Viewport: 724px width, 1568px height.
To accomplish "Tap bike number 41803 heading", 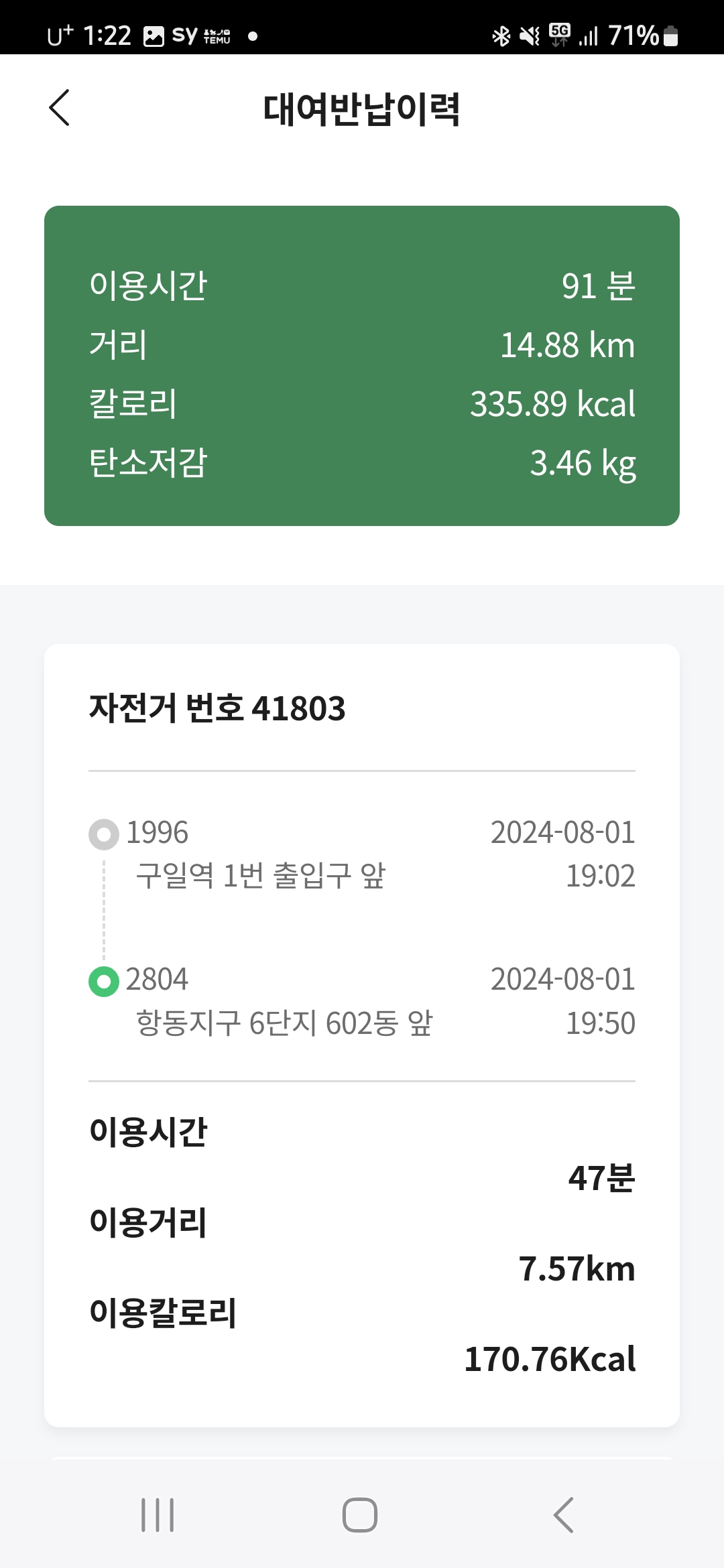I will coord(217,708).
